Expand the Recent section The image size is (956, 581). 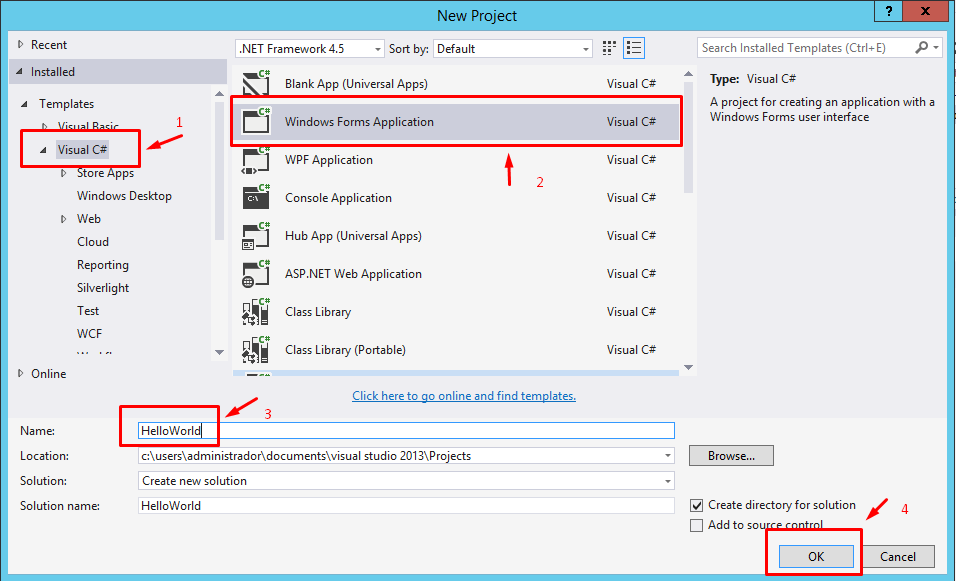21,45
